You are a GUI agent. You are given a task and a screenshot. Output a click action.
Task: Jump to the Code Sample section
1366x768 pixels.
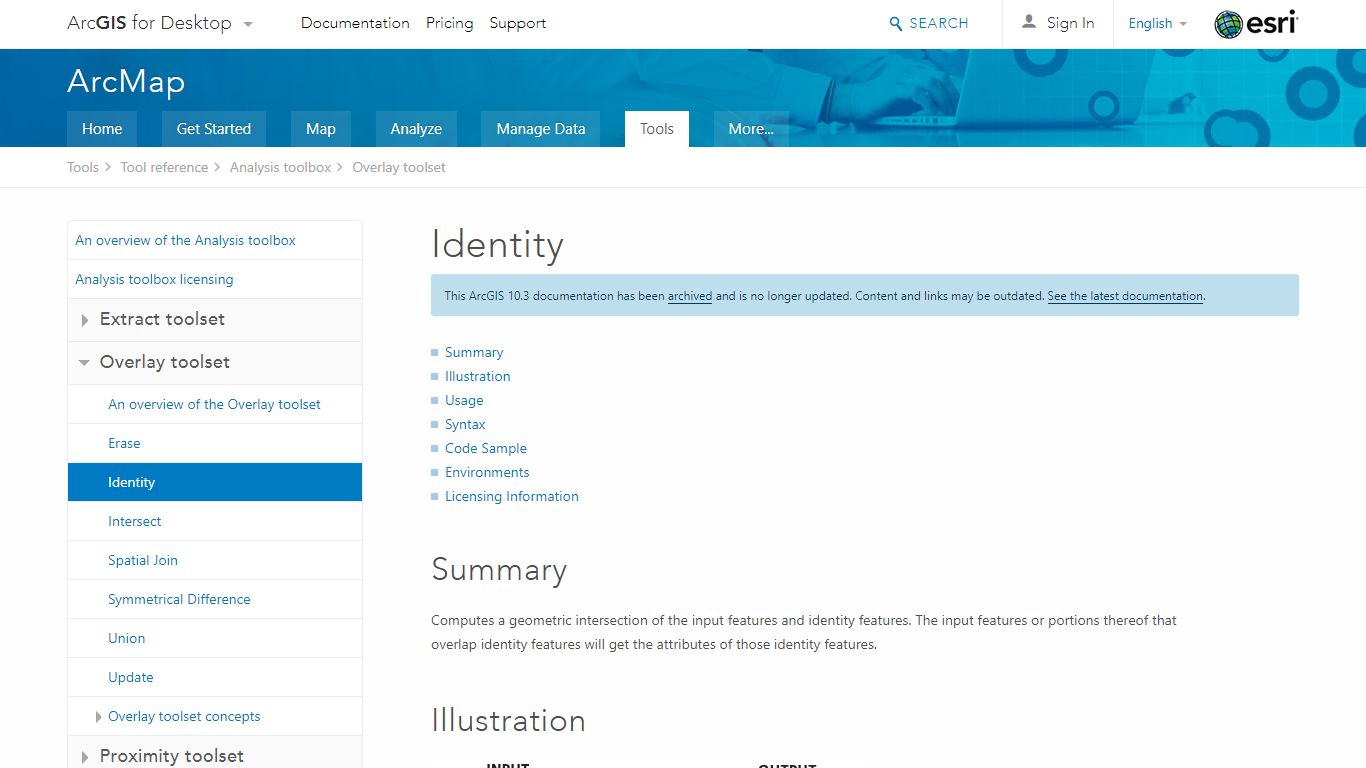[x=485, y=449]
